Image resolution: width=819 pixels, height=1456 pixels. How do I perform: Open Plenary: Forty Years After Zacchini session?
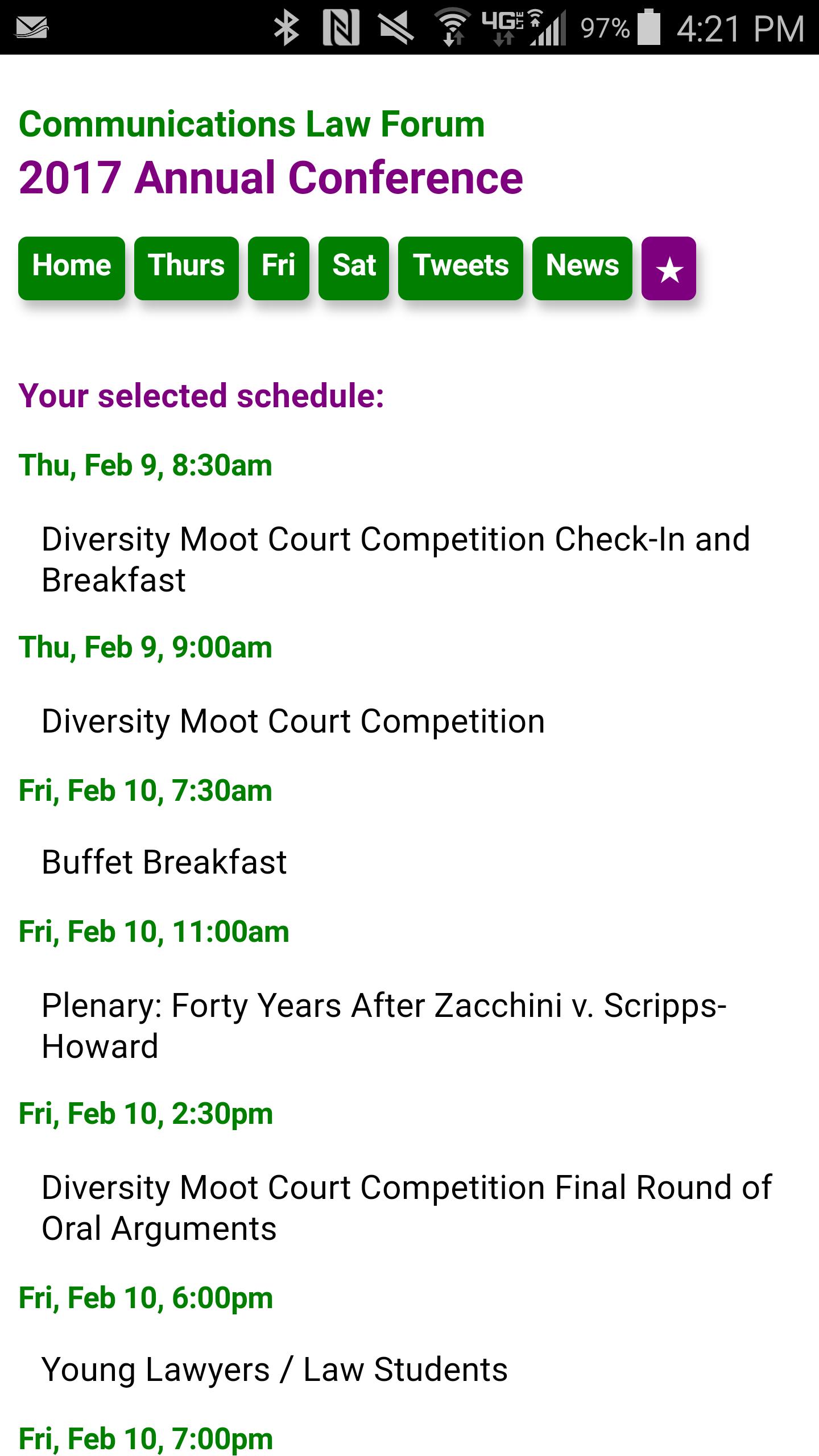click(x=384, y=1025)
